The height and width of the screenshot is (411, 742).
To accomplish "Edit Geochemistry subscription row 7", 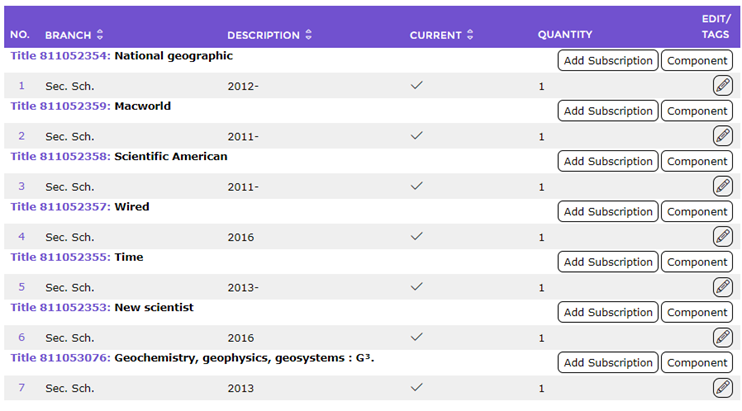I will 723,388.
